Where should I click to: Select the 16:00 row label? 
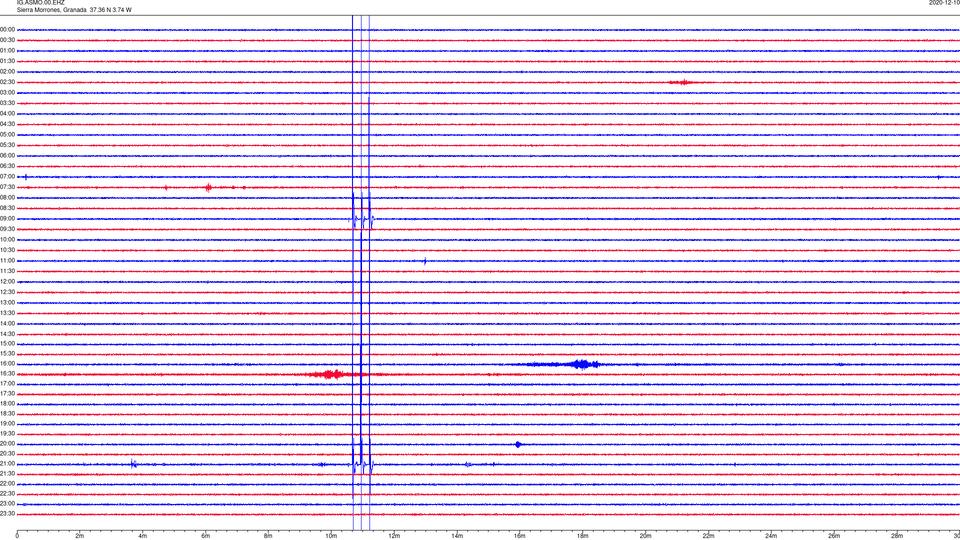click(7, 364)
